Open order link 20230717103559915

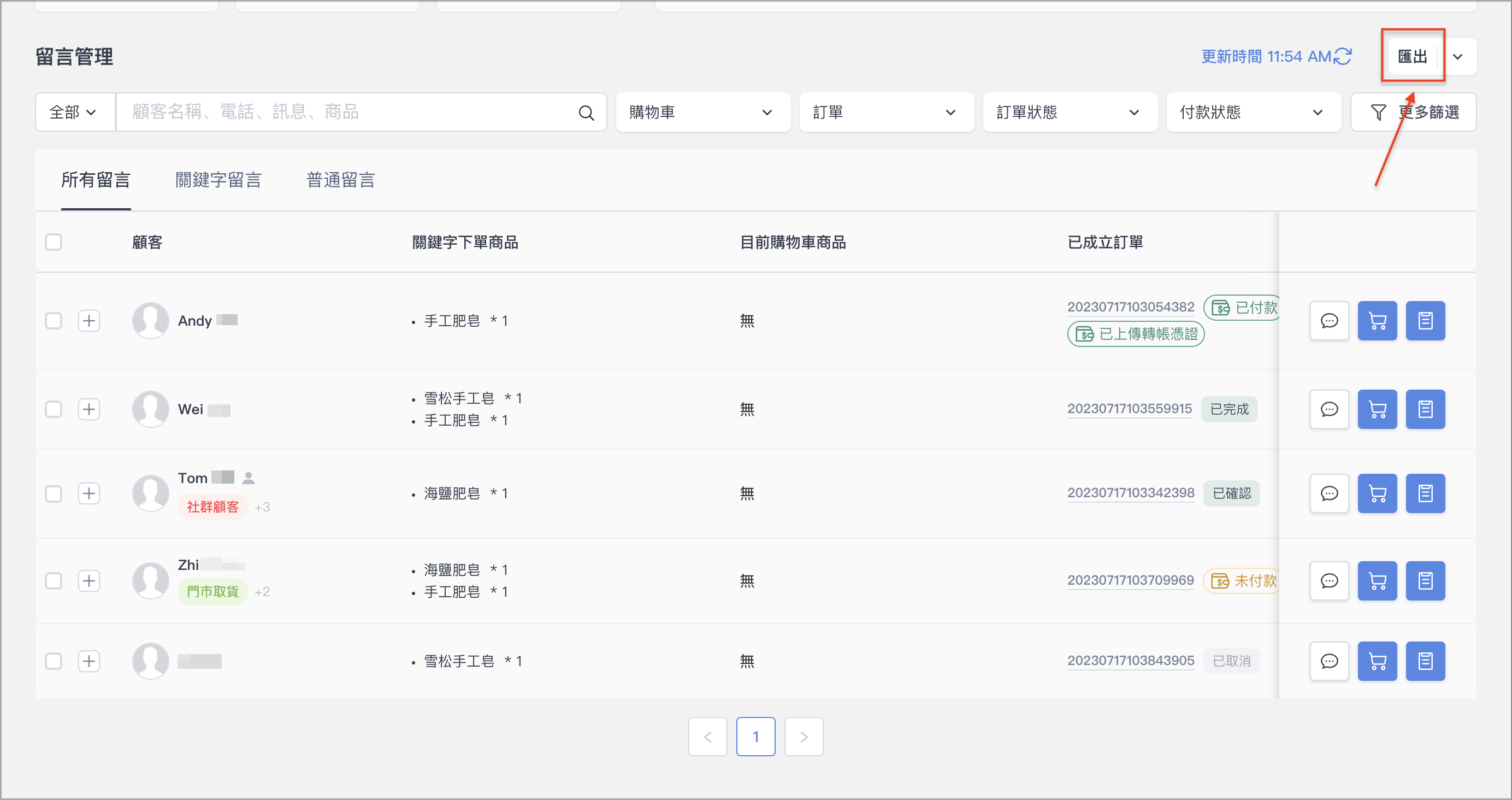pos(1129,409)
